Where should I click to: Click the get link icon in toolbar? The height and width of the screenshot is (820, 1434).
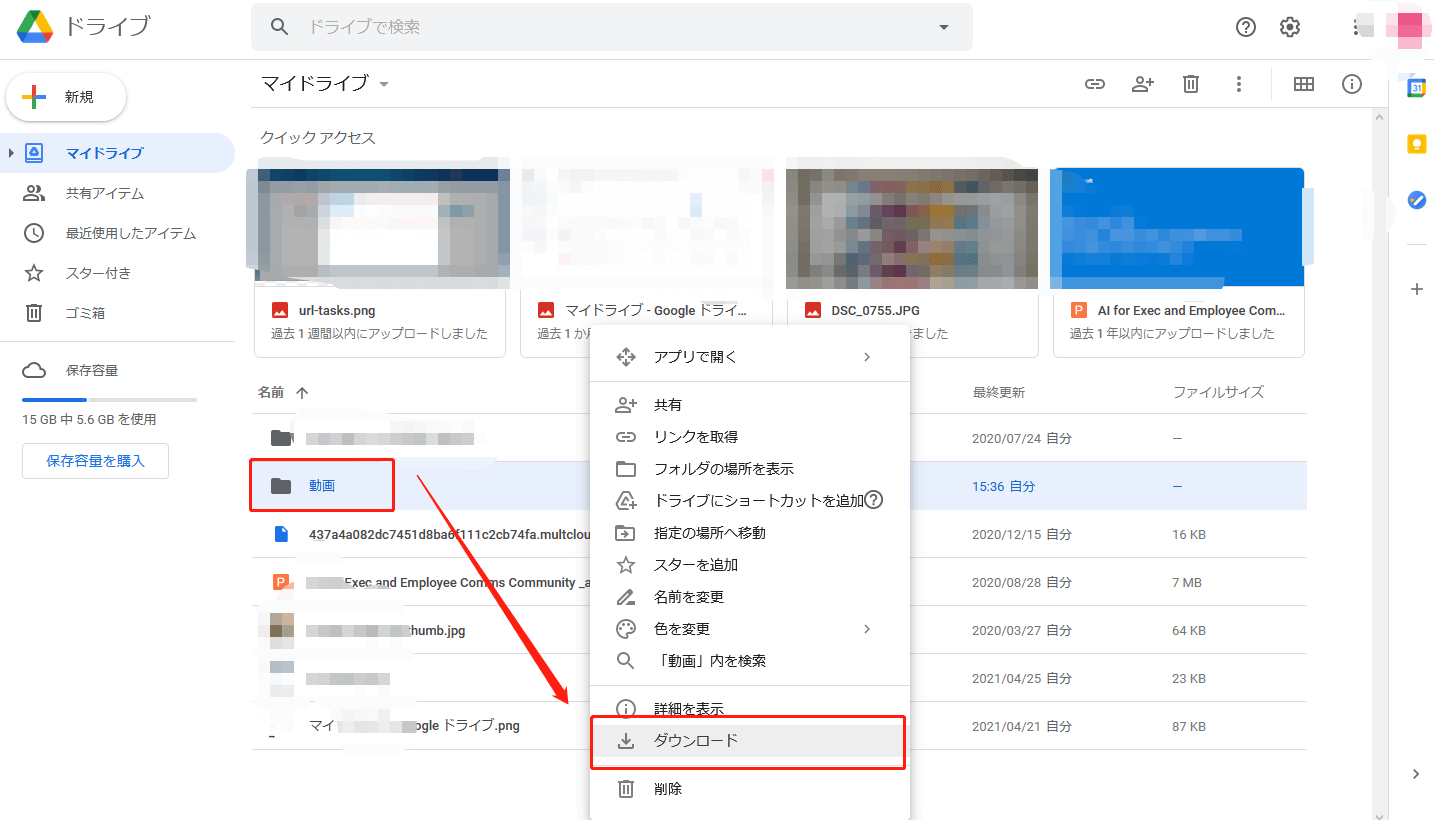(1095, 84)
